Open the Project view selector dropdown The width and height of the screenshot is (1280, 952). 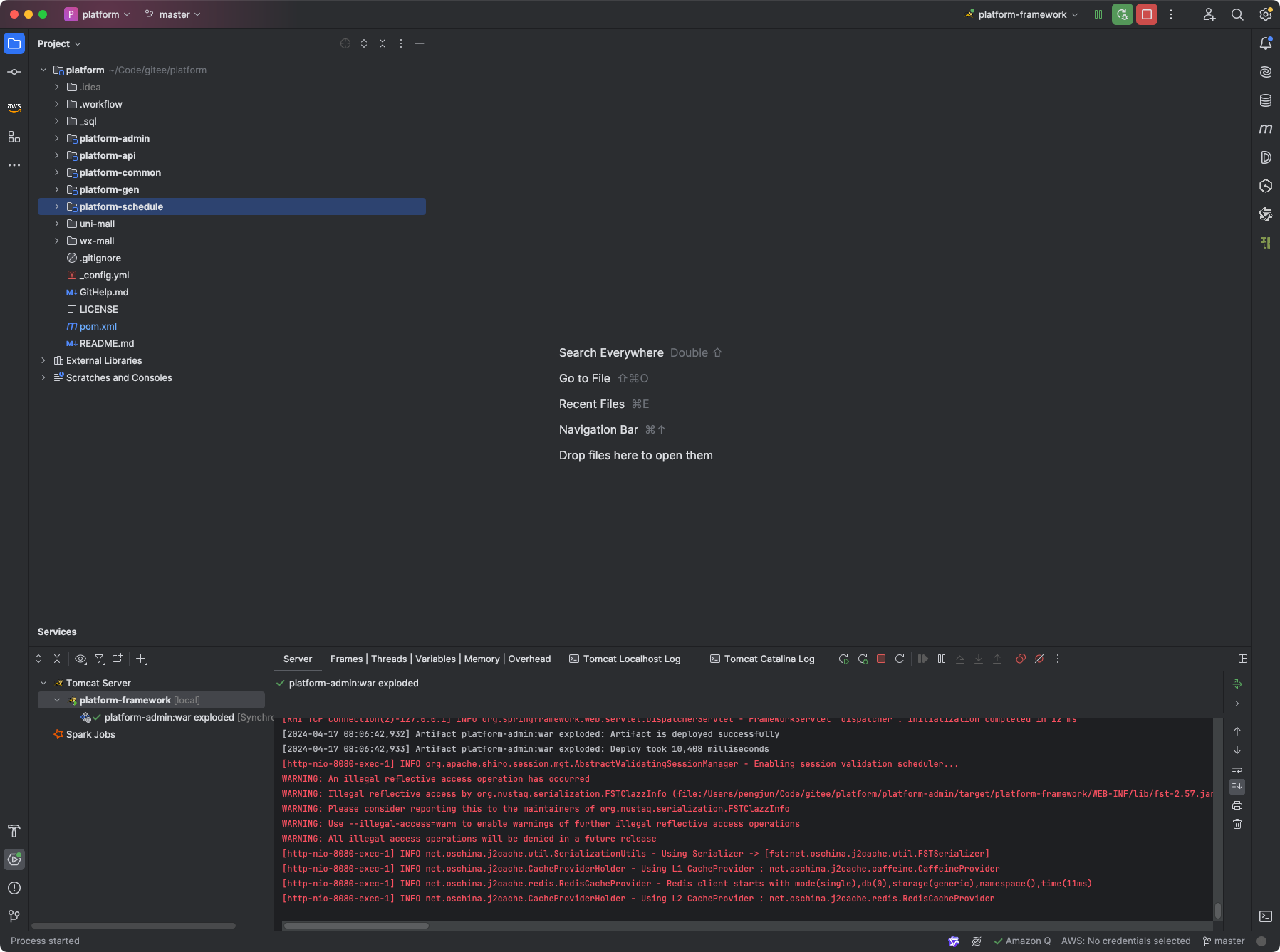pyautogui.click(x=59, y=43)
